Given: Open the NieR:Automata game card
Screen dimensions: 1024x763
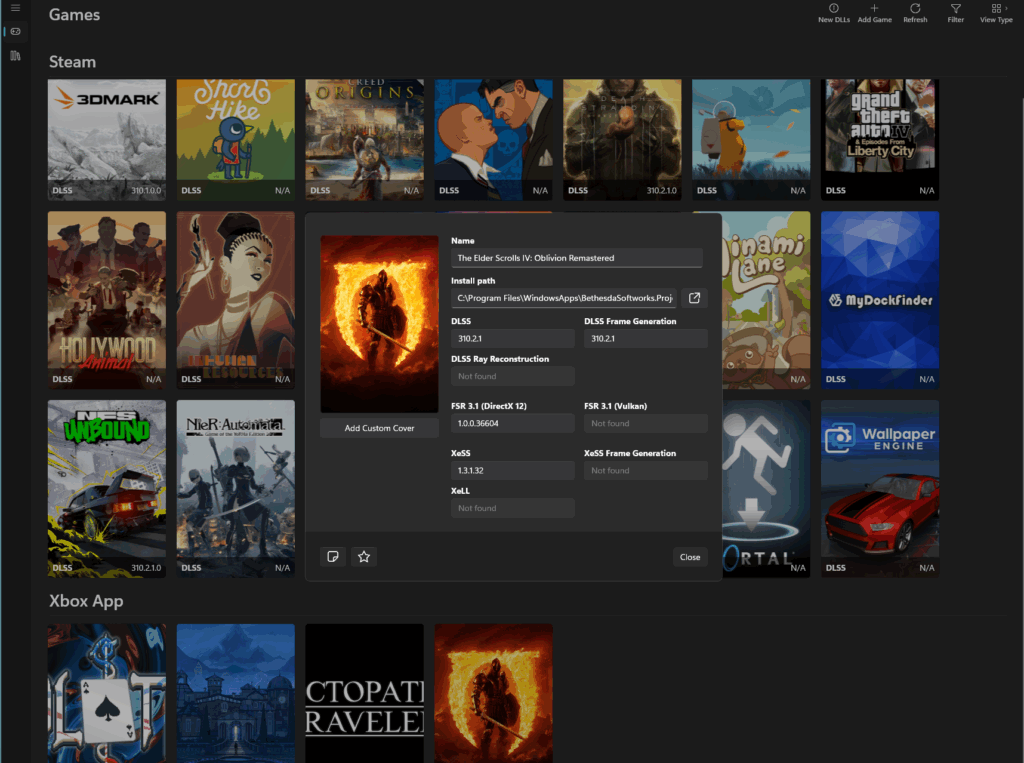Looking at the screenshot, I should [x=236, y=489].
